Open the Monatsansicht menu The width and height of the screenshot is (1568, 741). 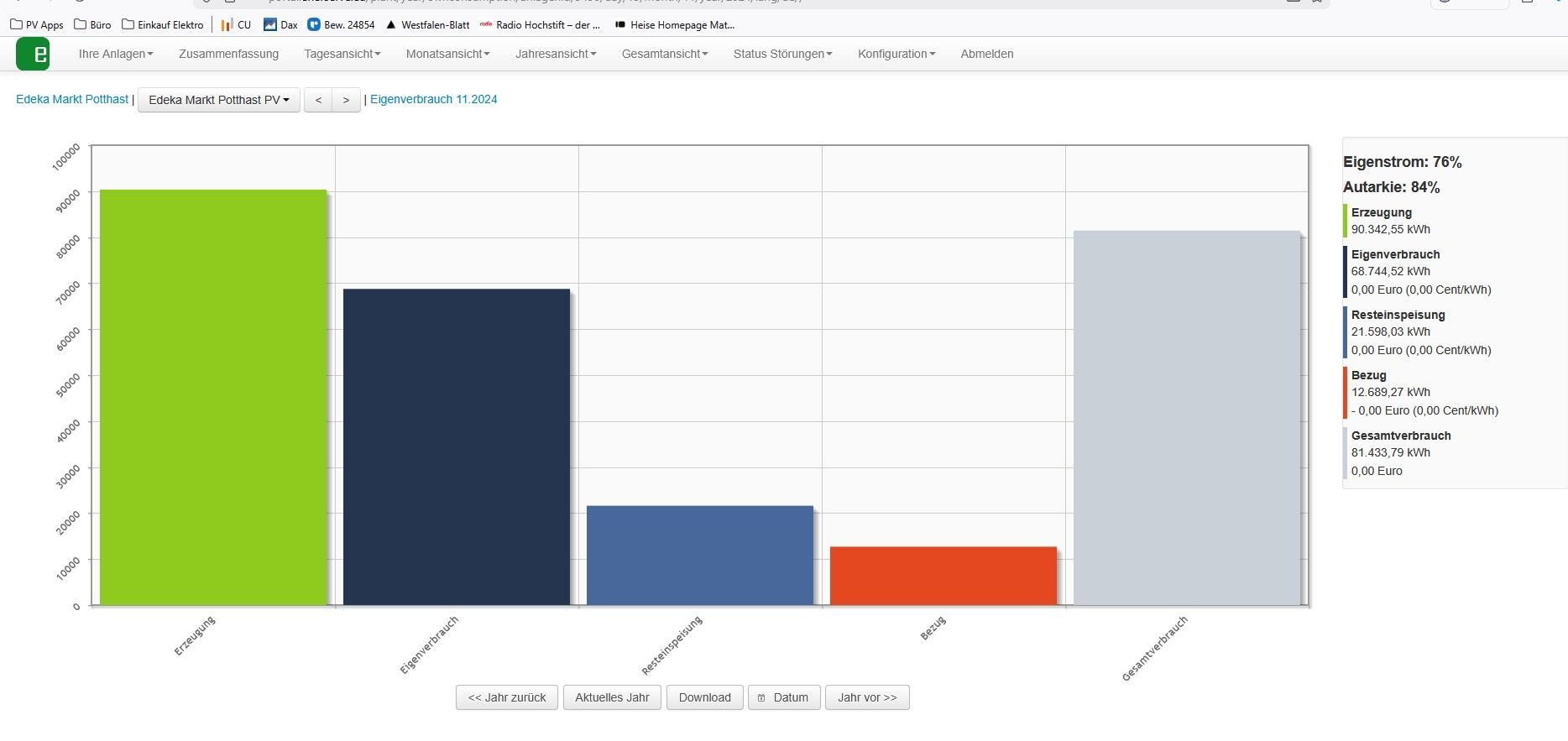pos(447,54)
